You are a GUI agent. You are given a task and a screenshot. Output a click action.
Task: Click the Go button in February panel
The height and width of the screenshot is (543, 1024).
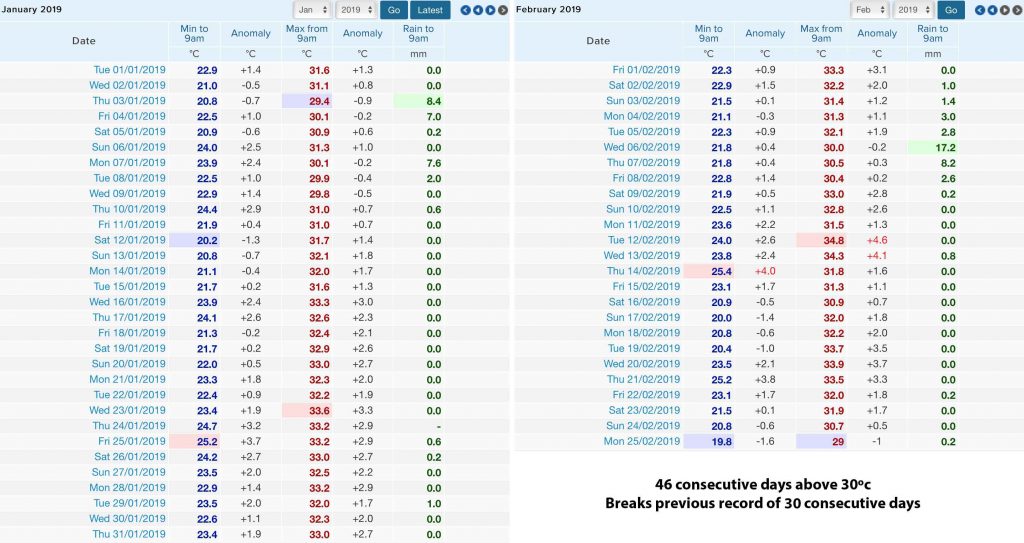pos(951,10)
